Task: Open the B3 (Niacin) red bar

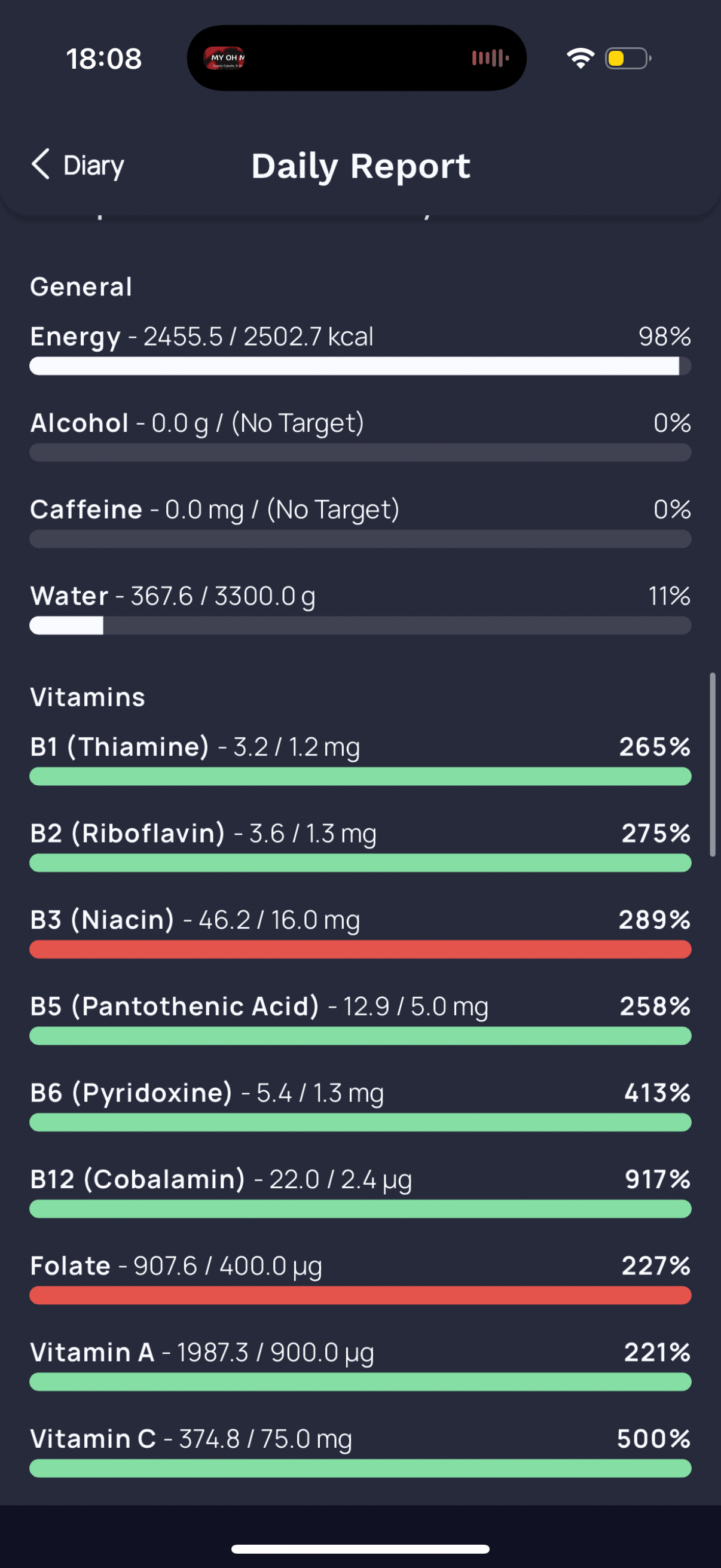Action: [x=360, y=949]
